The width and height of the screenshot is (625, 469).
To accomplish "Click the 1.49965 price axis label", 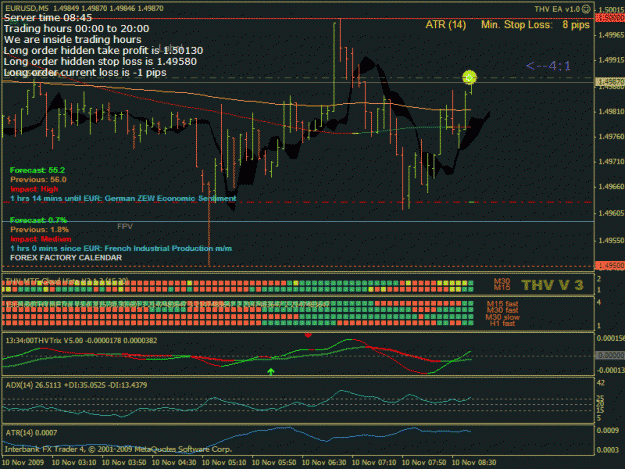I will click(x=611, y=35).
